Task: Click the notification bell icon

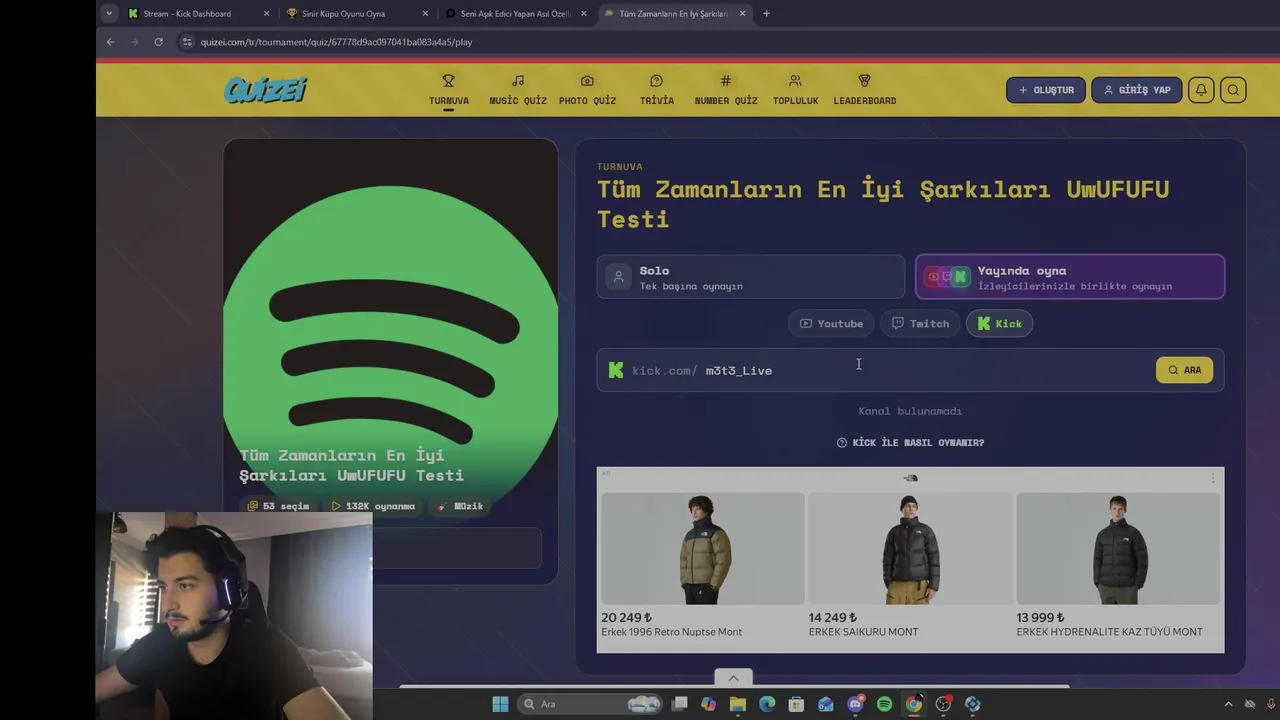Action: click(1201, 90)
